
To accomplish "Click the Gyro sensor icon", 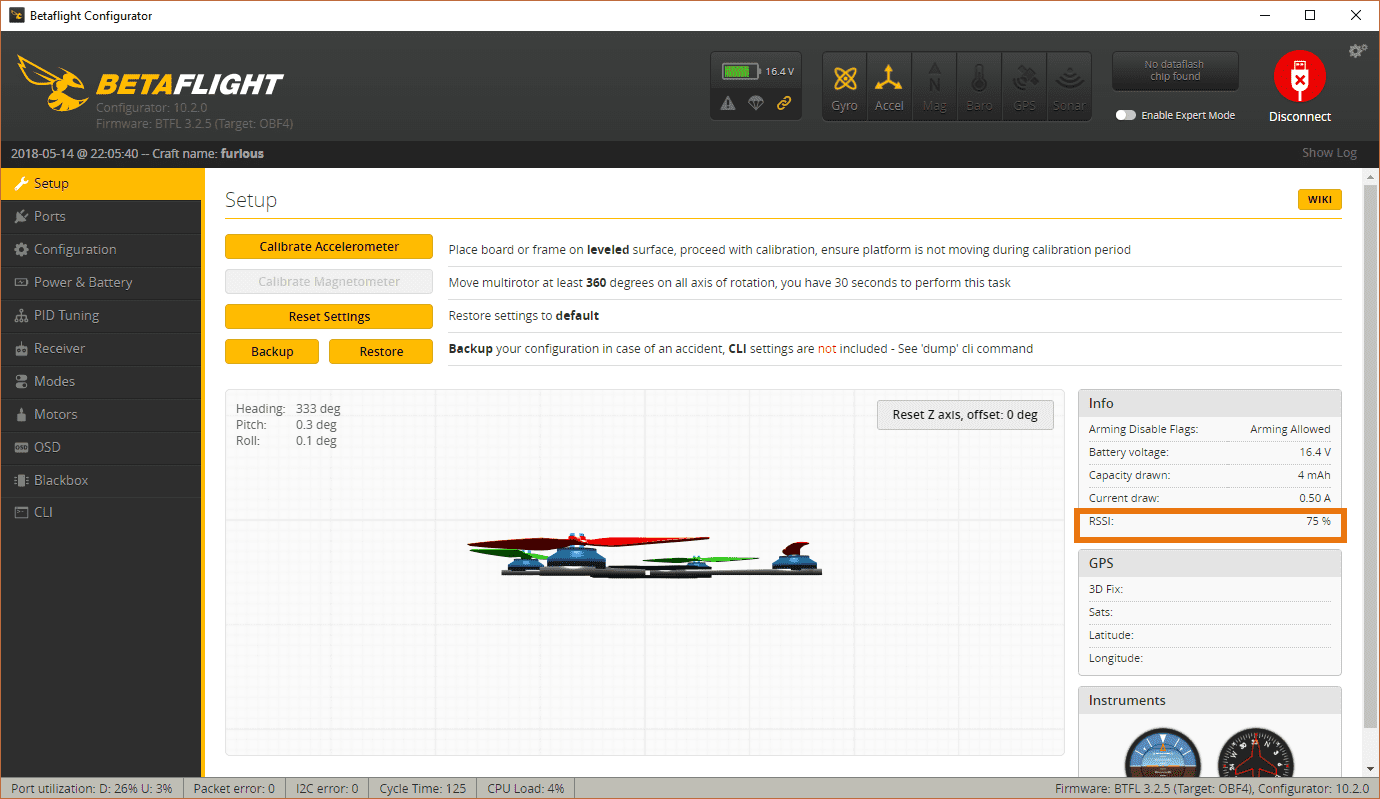I will click(x=844, y=87).
